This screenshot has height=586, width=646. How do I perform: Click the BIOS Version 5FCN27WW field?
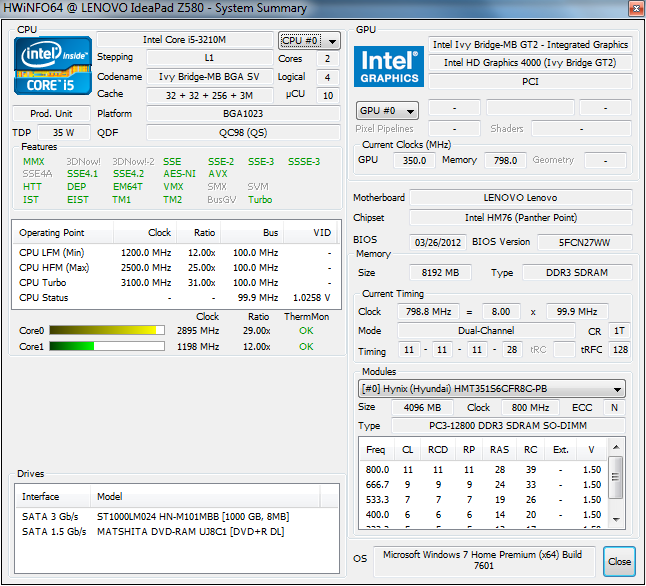tap(585, 242)
